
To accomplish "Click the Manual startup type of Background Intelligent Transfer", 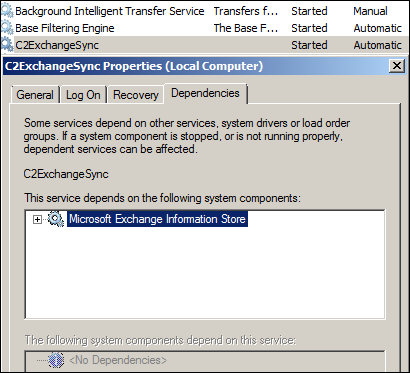I will coord(370,11).
